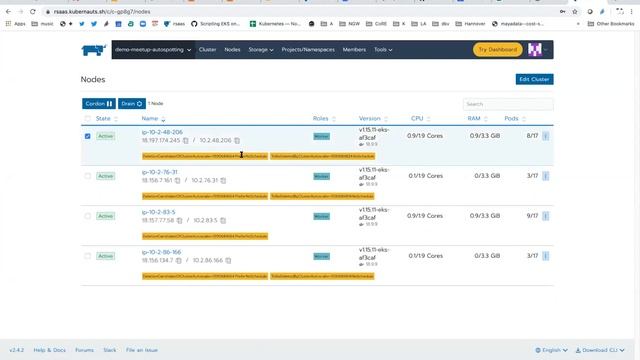Open the Apps grid in the bookmarks bar

pos(15,24)
